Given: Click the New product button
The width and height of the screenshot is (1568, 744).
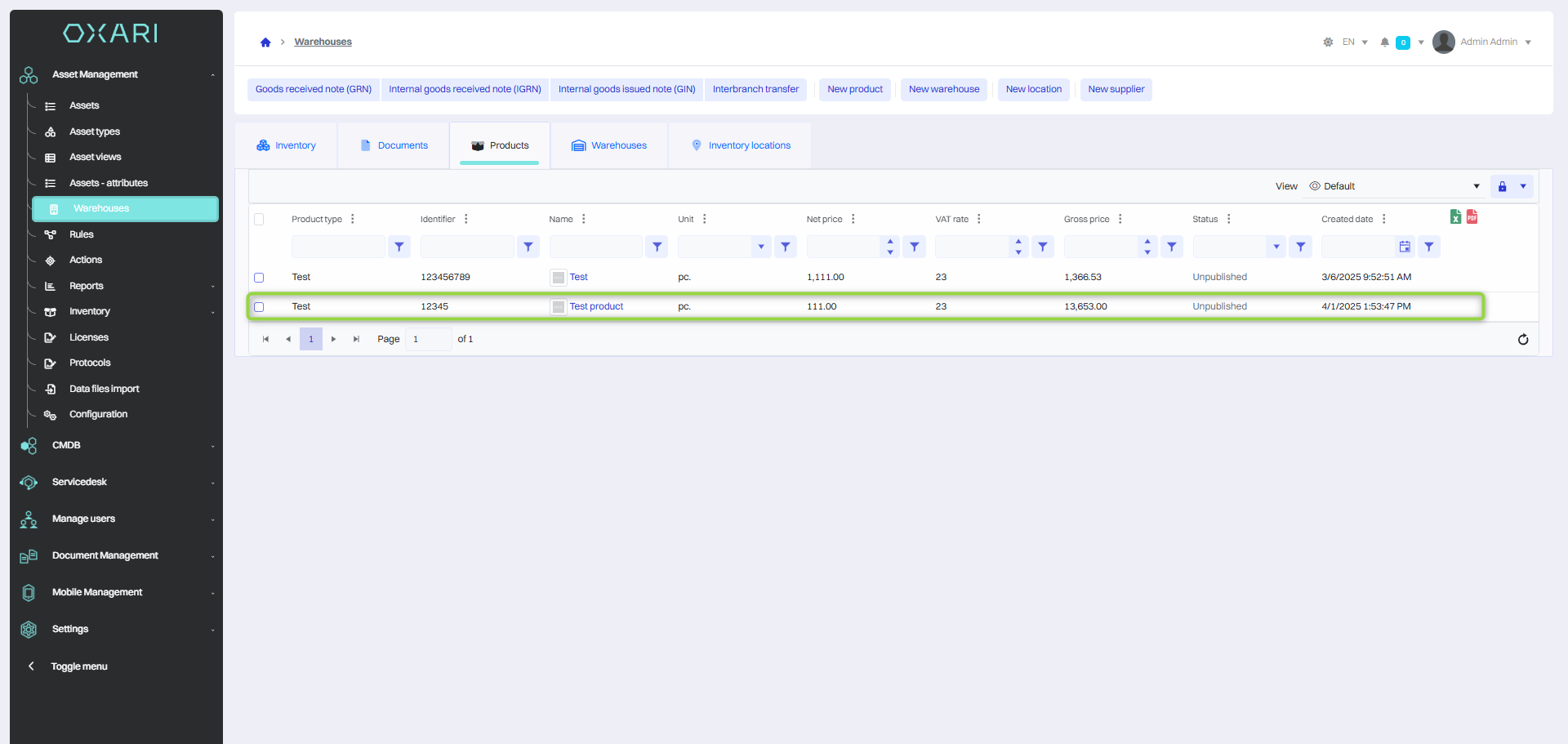Looking at the screenshot, I should [x=854, y=90].
